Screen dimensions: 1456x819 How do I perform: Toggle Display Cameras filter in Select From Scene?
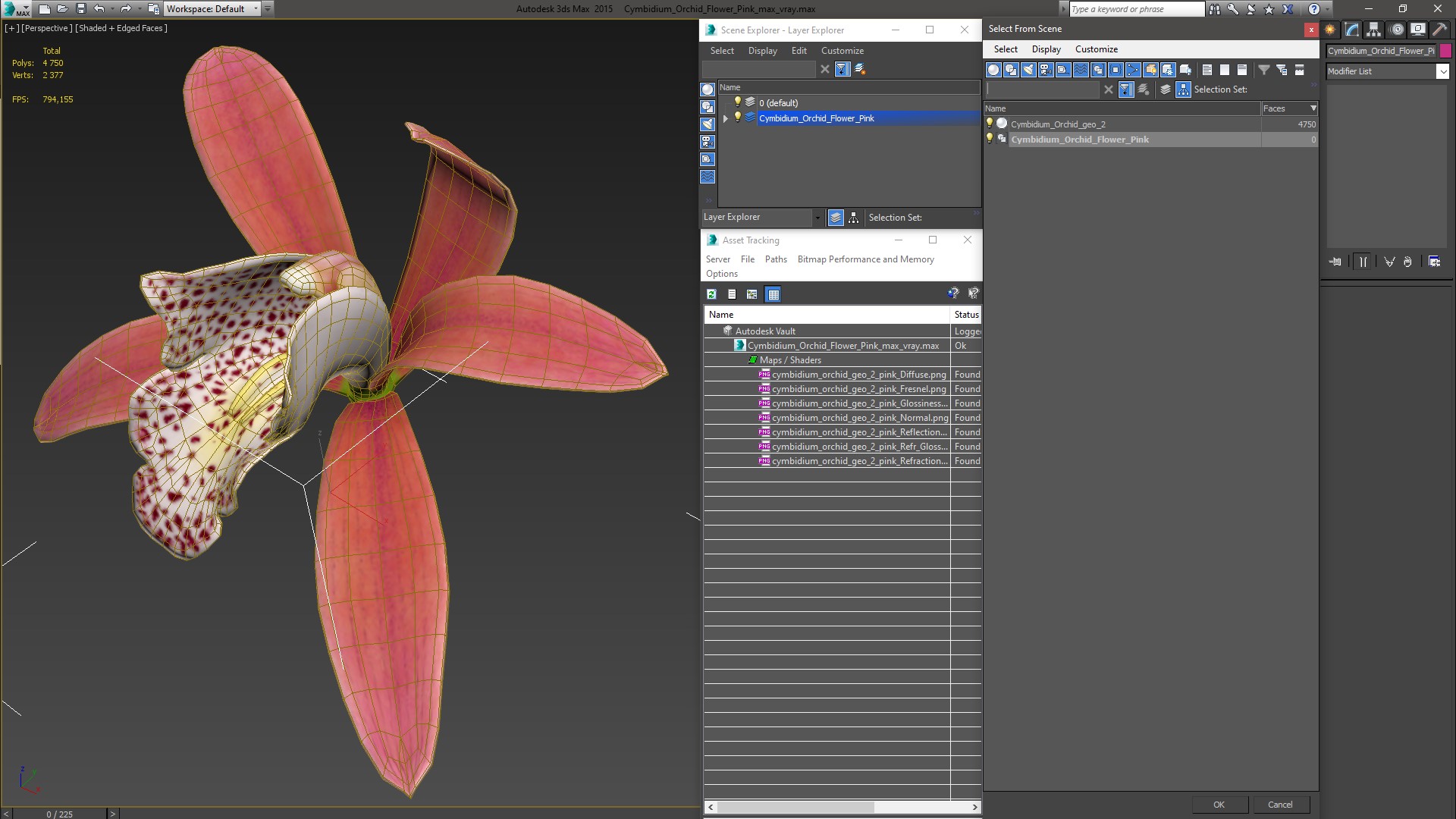point(1046,70)
